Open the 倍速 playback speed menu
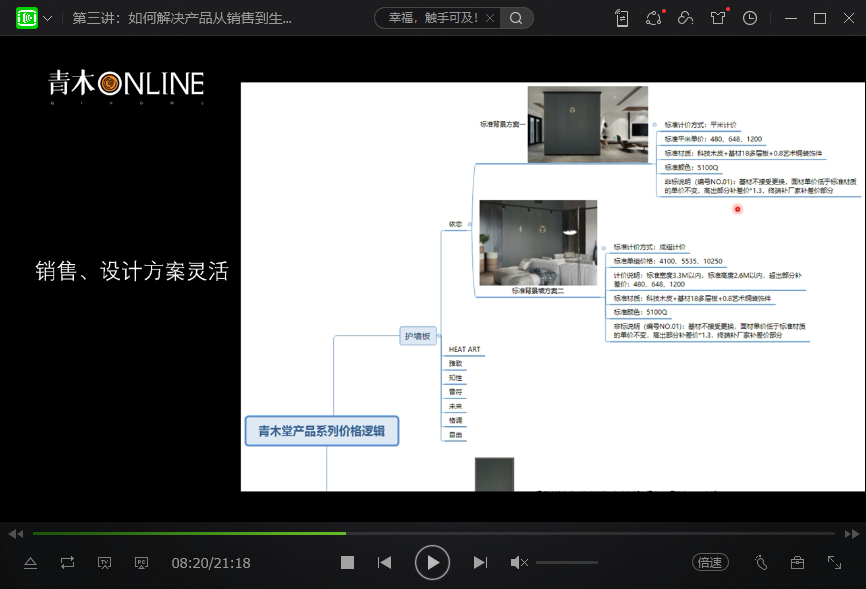Image resolution: width=866 pixels, height=589 pixels. pyautogui.click(x=709, y=563)
